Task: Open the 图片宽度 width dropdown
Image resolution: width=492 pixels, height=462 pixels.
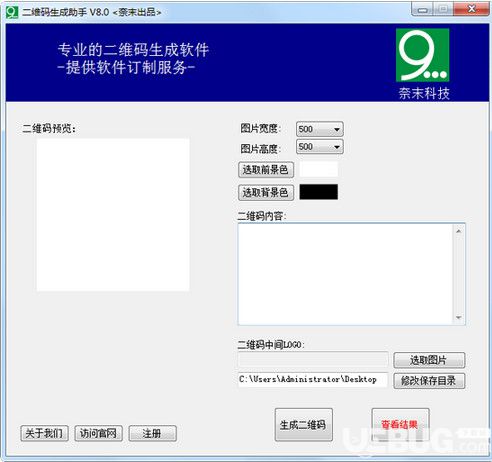Action: (x=319, y=129)
